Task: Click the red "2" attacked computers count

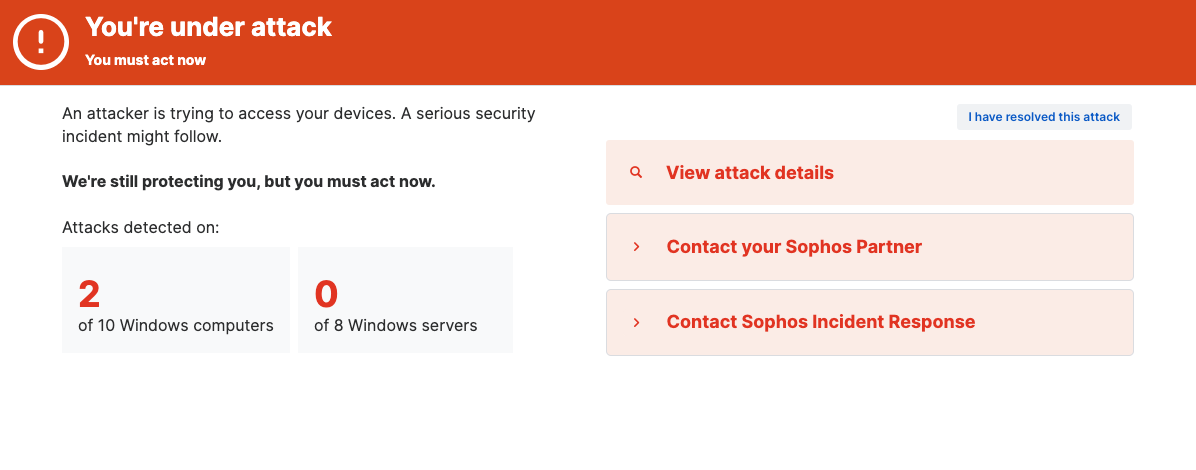Action: pos(89,294)
